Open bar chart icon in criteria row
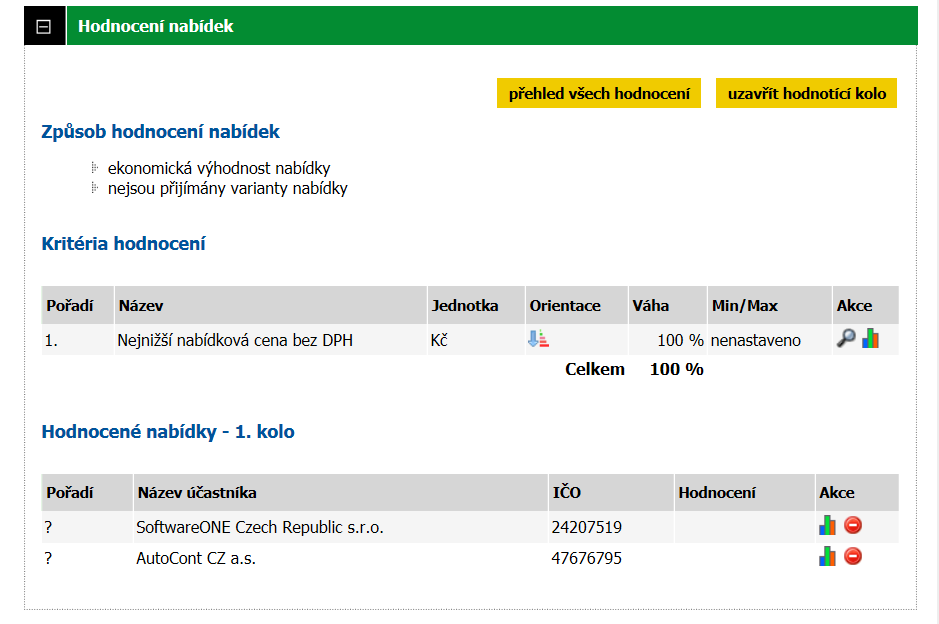 coord(871,339)
